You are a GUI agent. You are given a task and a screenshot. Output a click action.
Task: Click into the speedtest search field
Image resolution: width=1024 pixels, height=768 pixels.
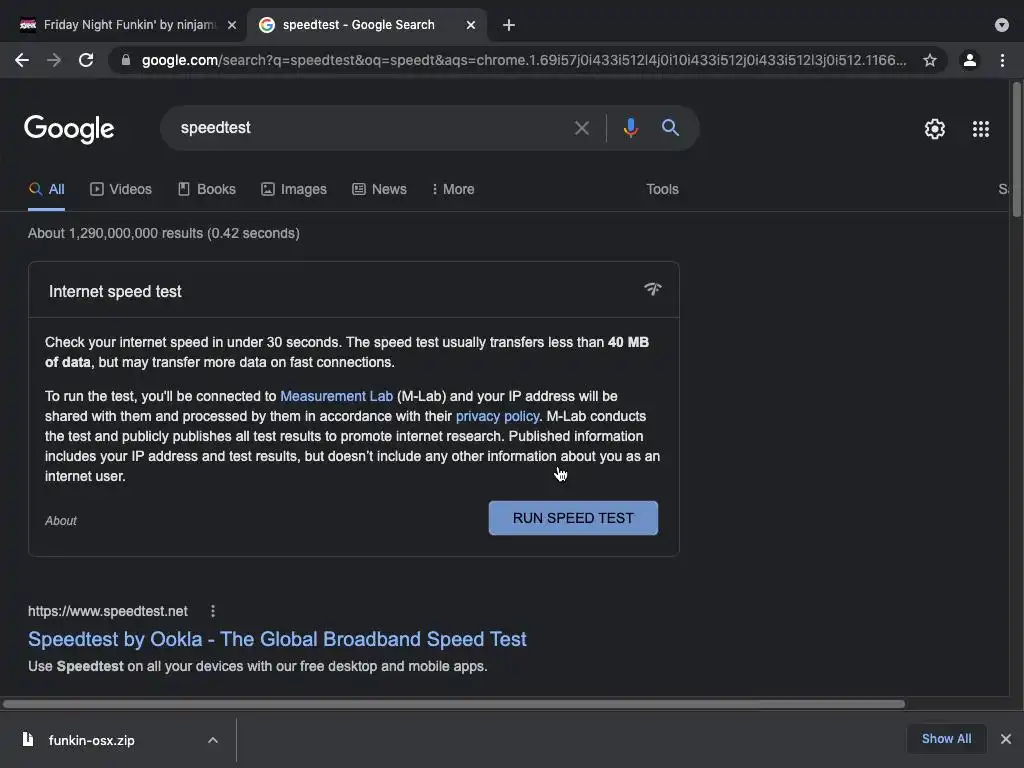tap(372, 128)
